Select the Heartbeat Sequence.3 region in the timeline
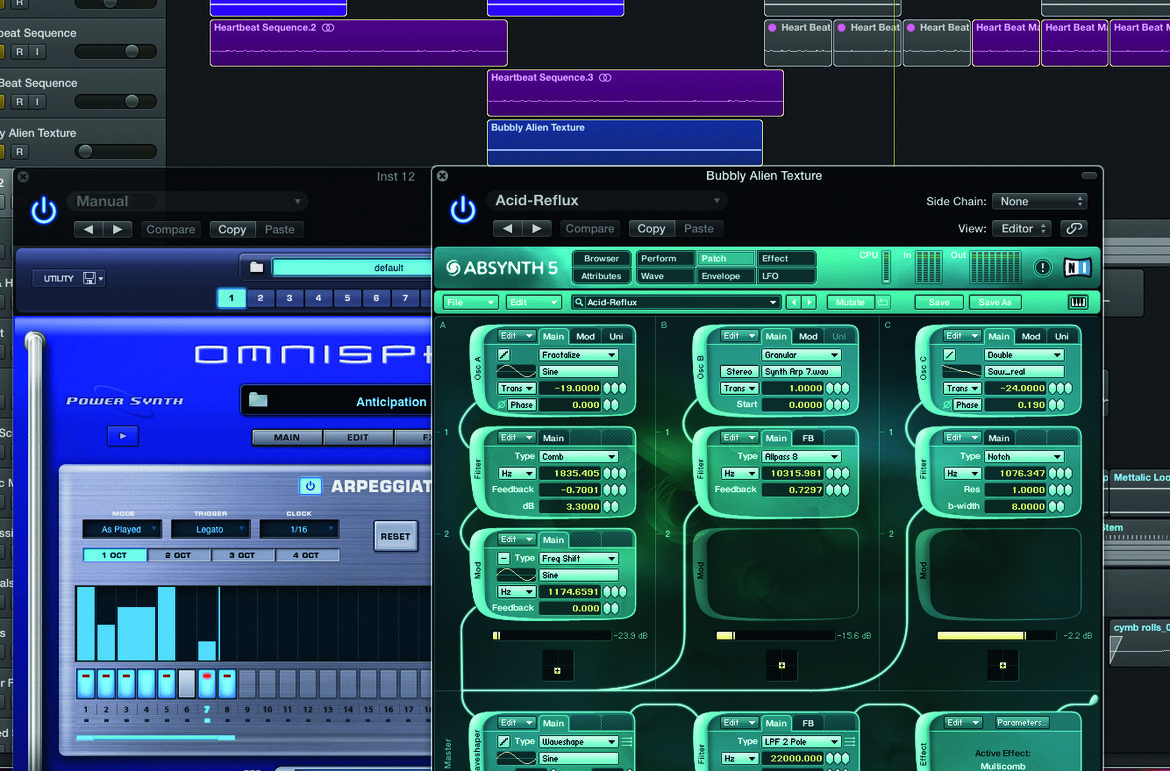The width and height of the screenshot is (1170, 771). [x=635, y=93]
